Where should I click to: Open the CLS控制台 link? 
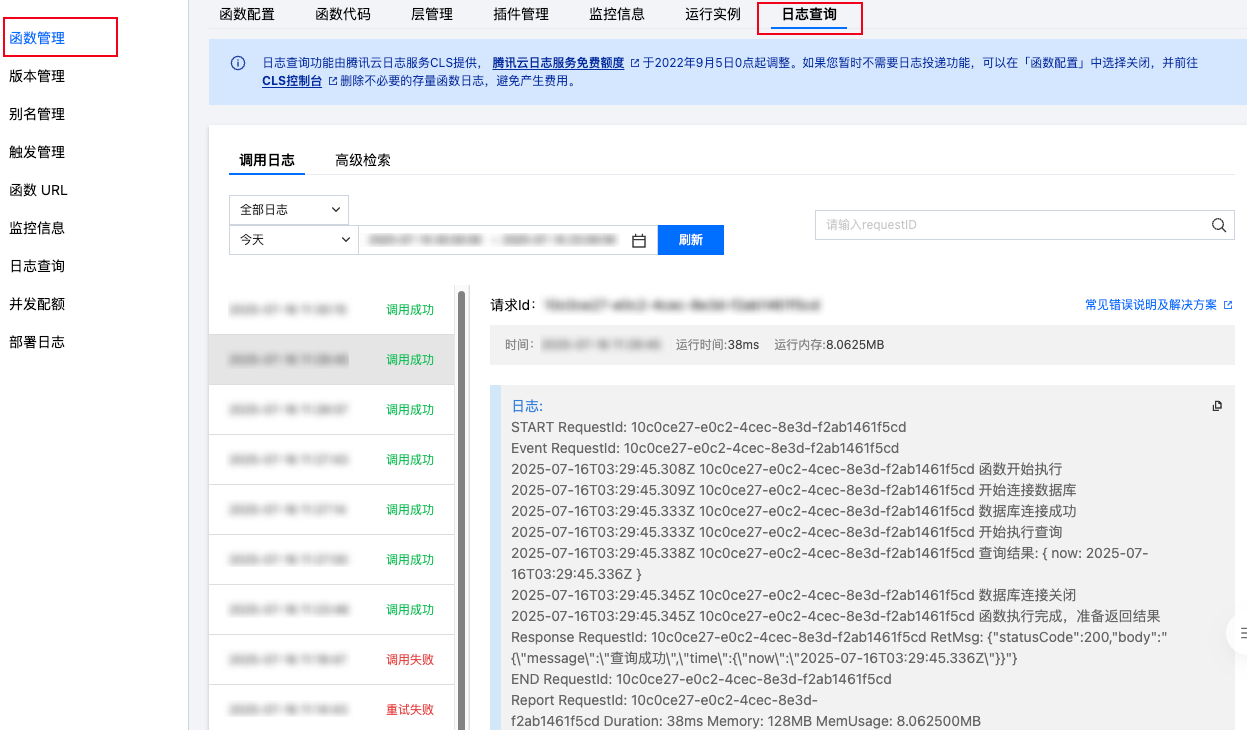[292, 81]
